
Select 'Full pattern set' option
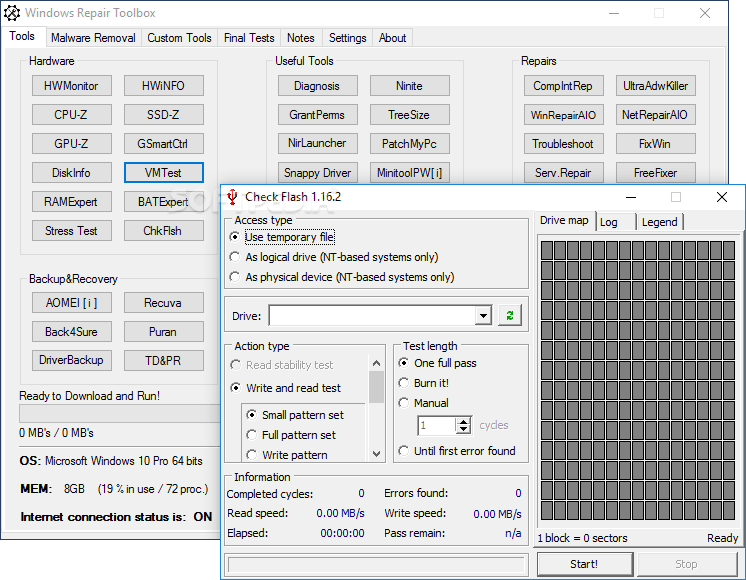(x=252, y=435)
